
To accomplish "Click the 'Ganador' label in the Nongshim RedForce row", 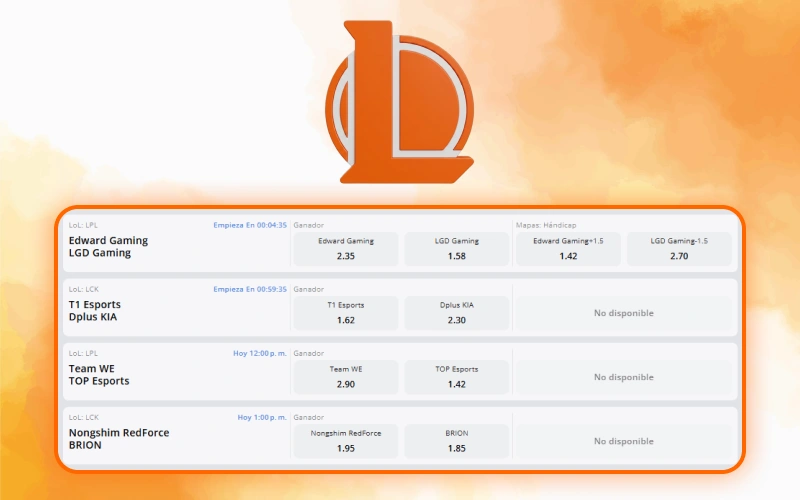I will pyautogui.click(x=309, y=417).
